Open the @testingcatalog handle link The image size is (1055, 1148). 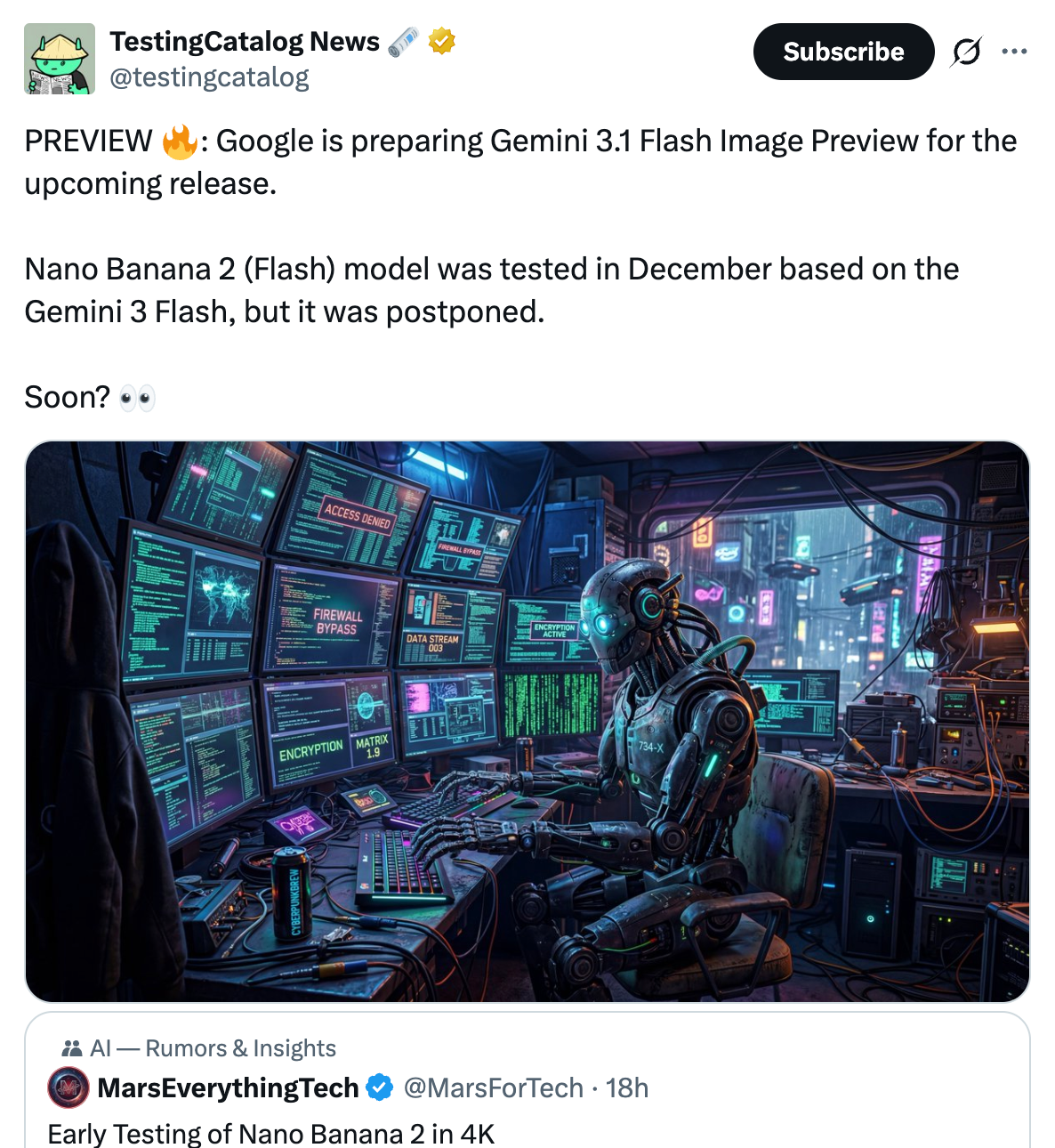click(x=209, y=77)
